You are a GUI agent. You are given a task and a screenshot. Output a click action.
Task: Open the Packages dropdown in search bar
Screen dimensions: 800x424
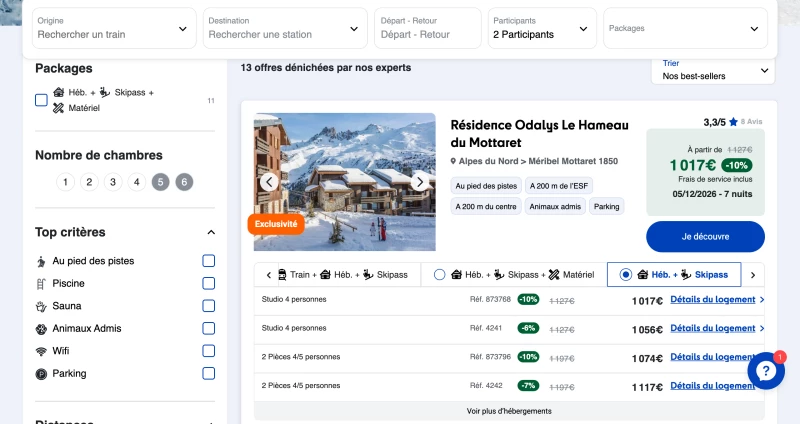click(686, 28)
